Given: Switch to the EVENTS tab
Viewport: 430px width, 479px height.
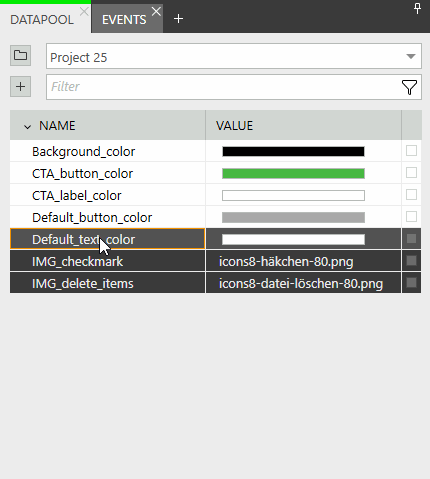Looking at the screenshot, I should point(124,20).
